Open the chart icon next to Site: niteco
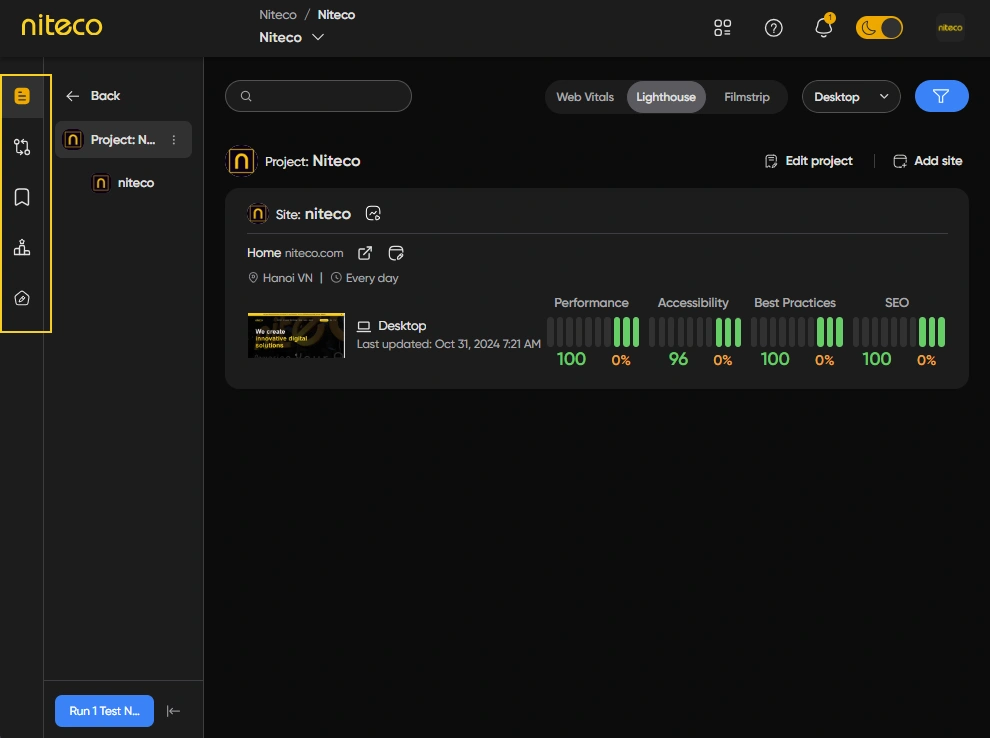990x738 pixels. click(373, 213)
